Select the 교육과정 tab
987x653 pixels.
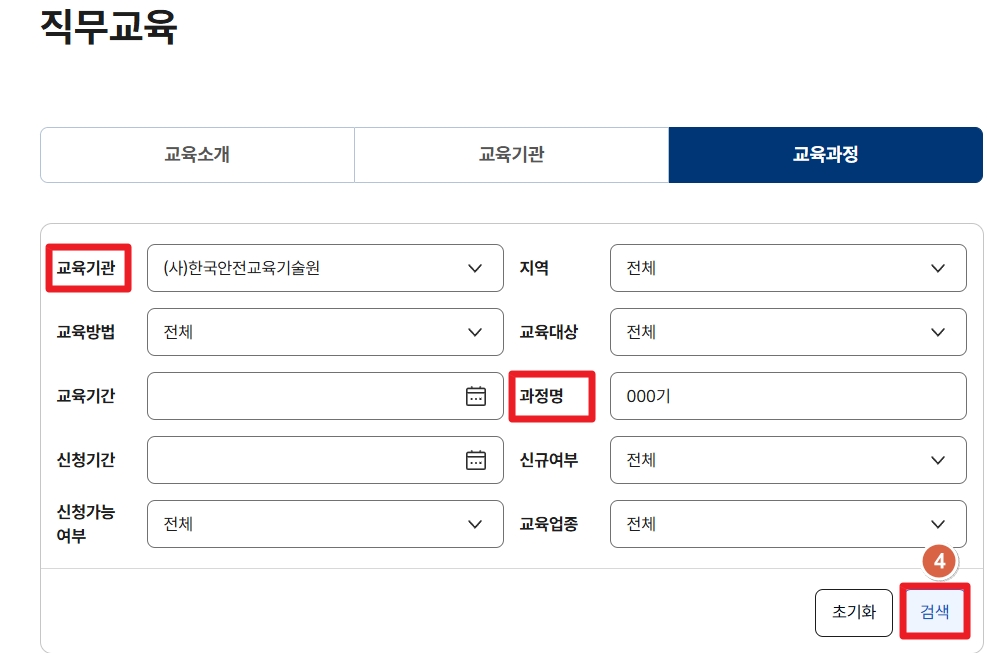(x=825, y=155)
